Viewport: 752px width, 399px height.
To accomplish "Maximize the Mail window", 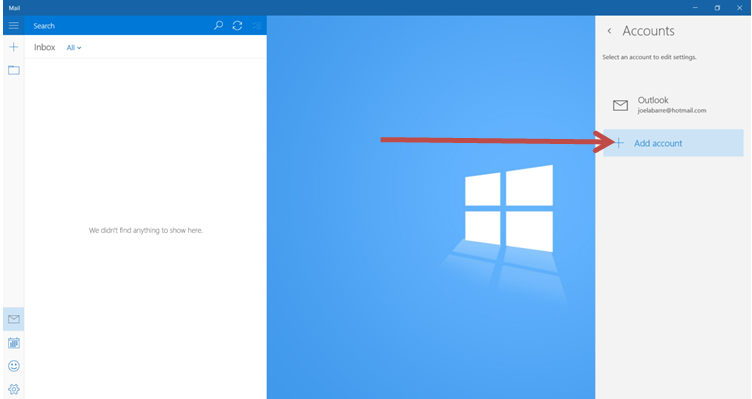I will pos(717,8).
